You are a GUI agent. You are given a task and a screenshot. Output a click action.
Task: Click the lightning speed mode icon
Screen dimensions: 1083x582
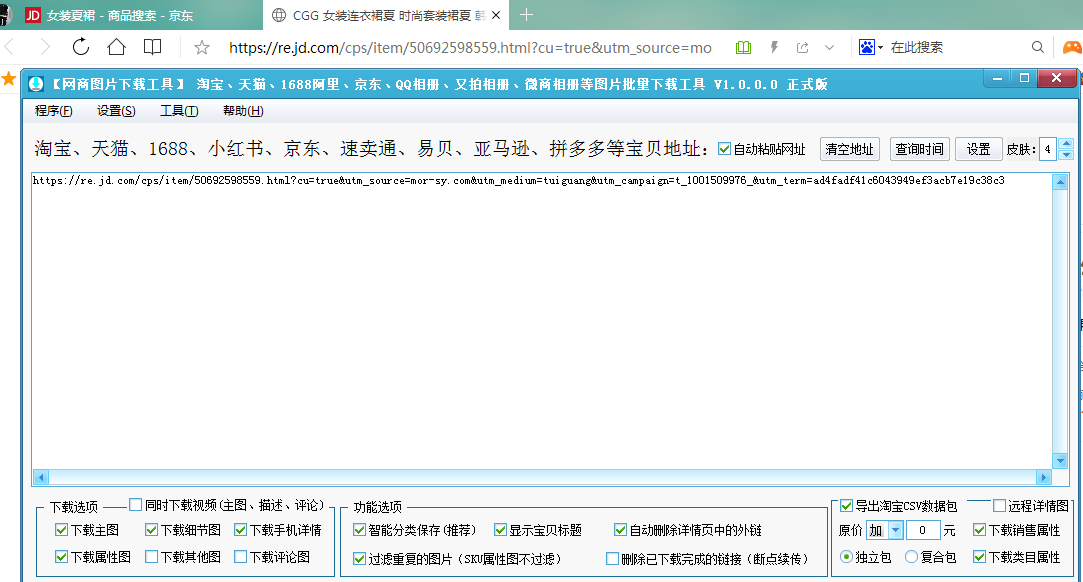coord(774,47)
